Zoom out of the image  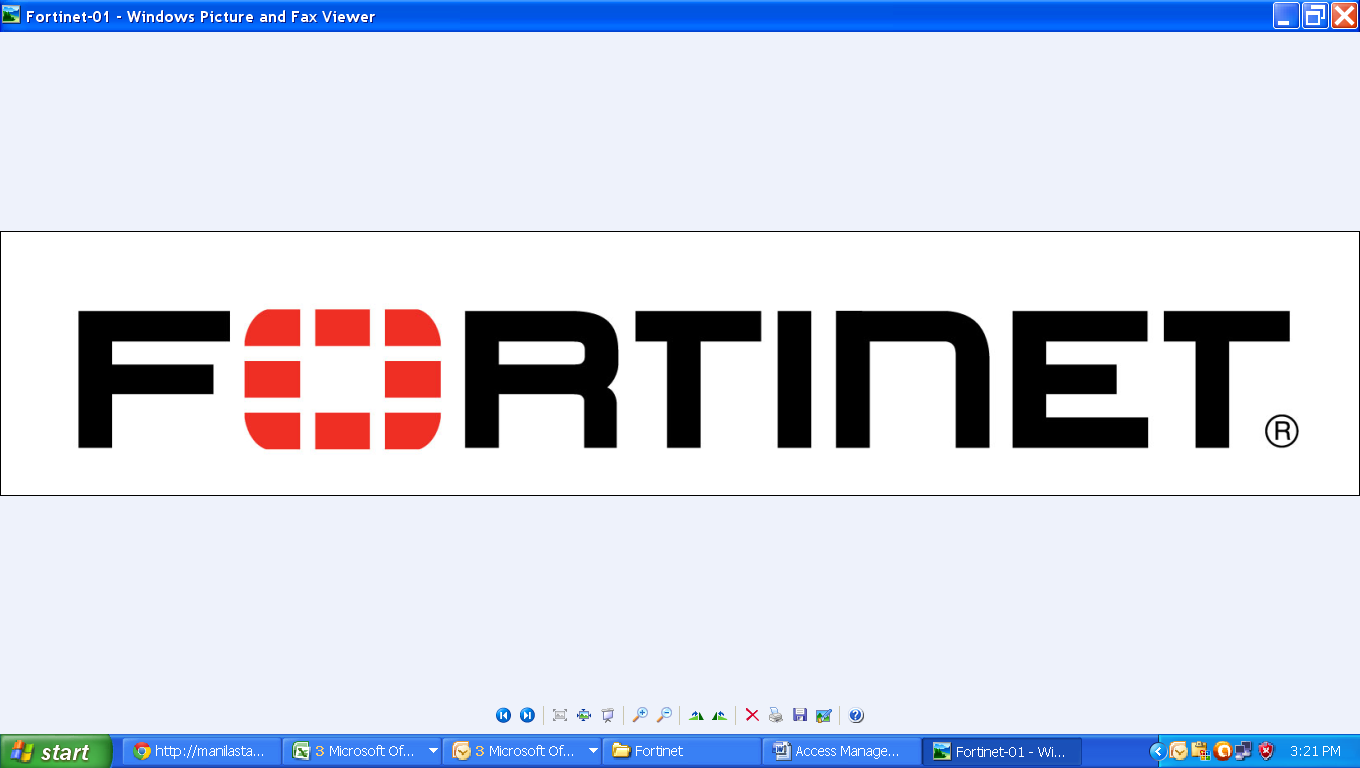tap(664, 715)
